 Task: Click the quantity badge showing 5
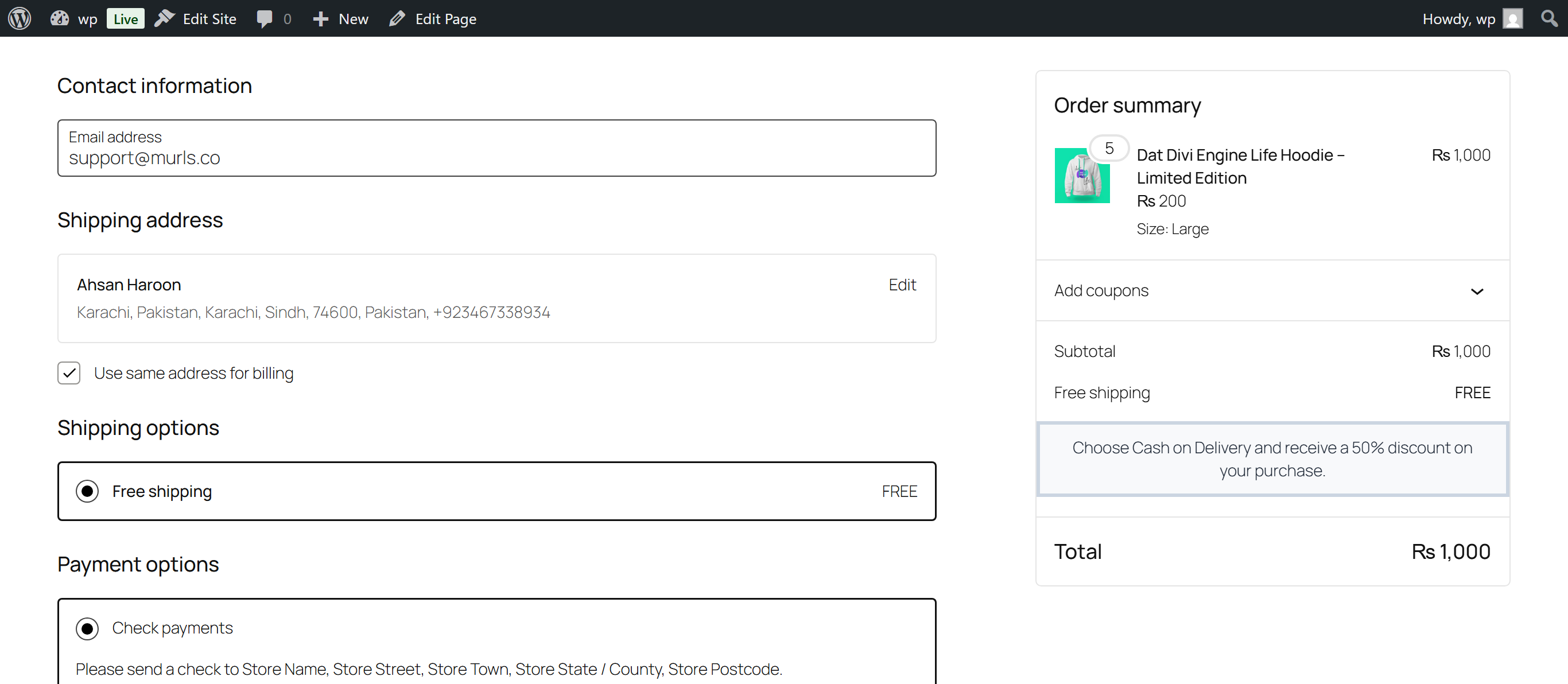(1108, 147)
